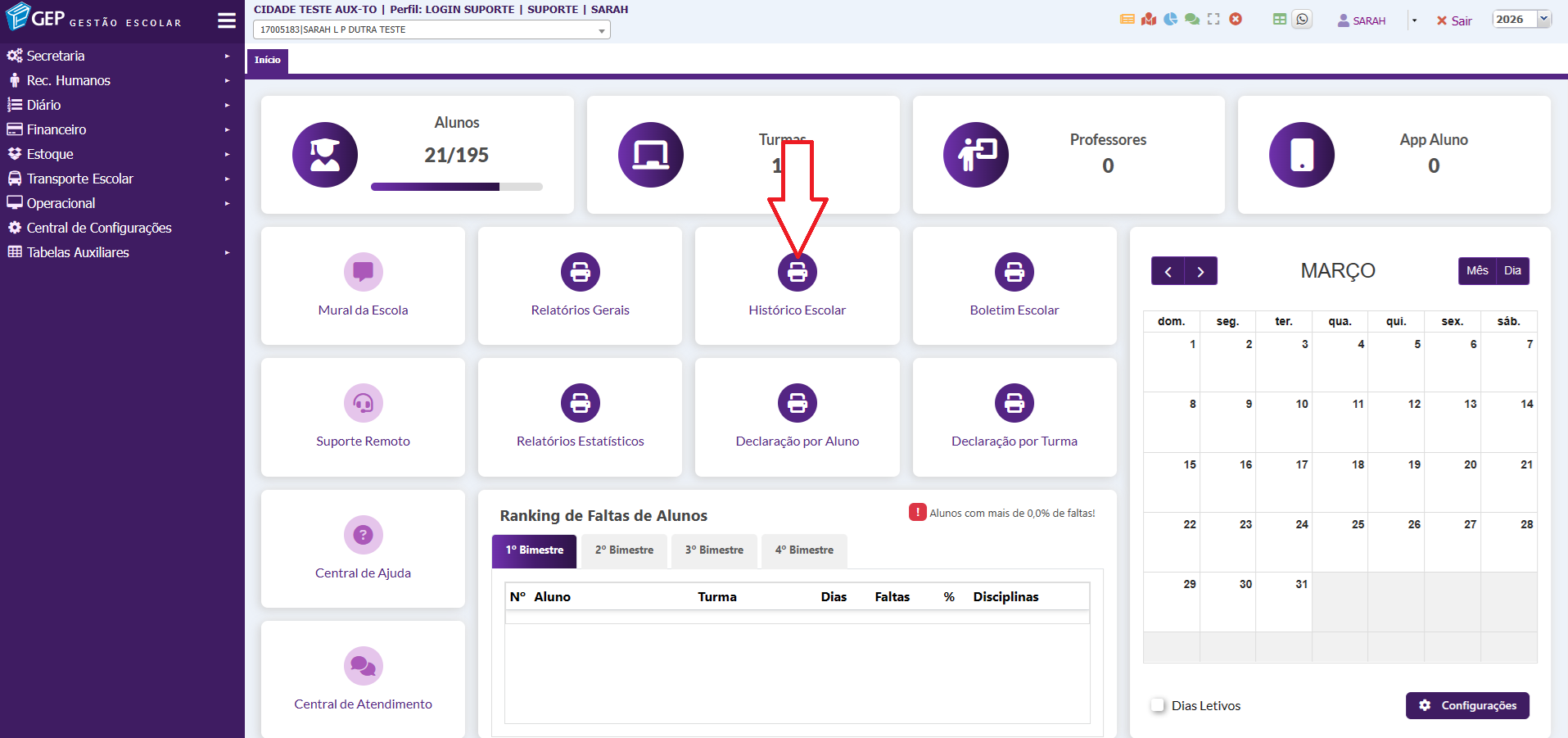This screenshot has width=1568, height=738.
Task: Click the green chat bubbles icon
Action: [1192, 19]
